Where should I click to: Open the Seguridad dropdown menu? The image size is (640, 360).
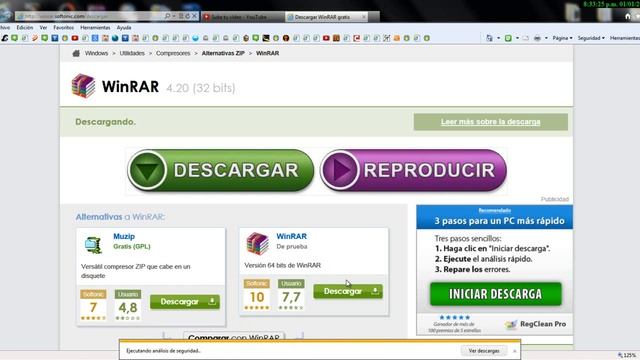click(591, 38)
